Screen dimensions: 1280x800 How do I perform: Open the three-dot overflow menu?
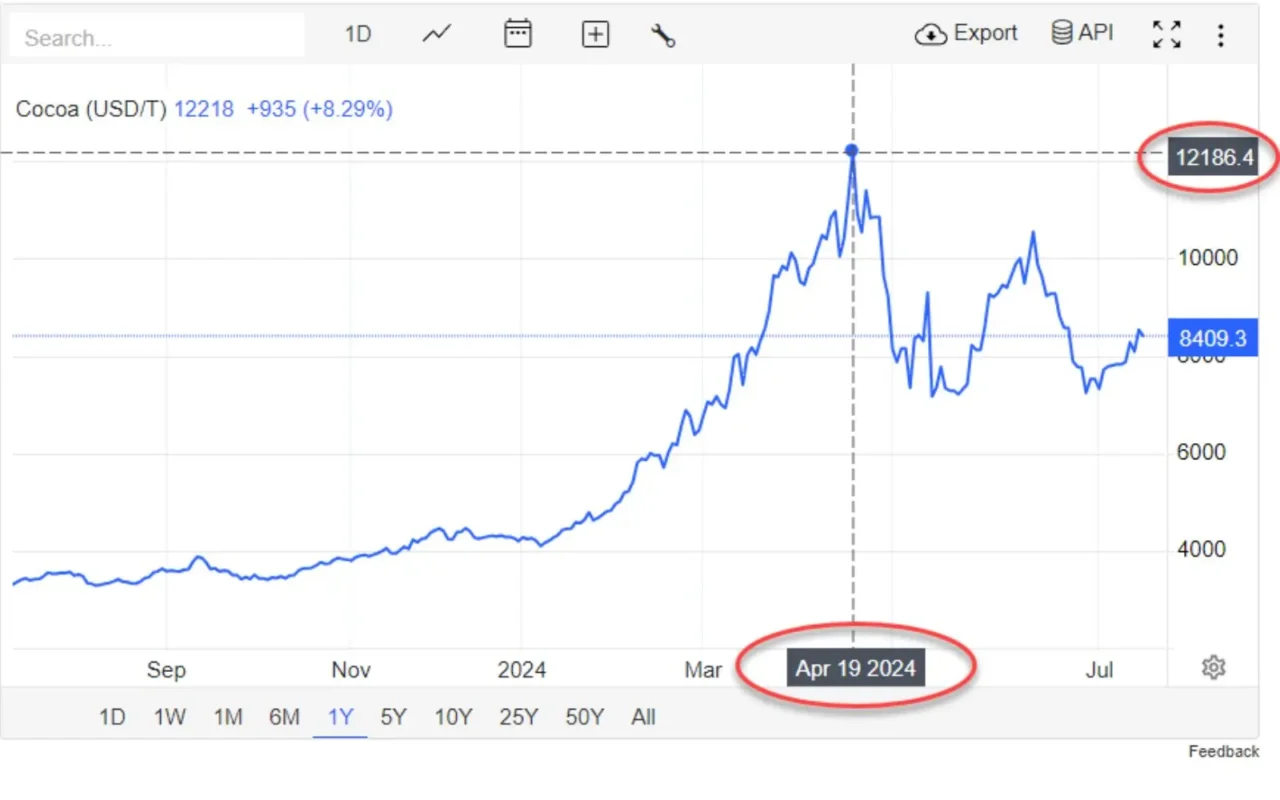coord(1221,34)
